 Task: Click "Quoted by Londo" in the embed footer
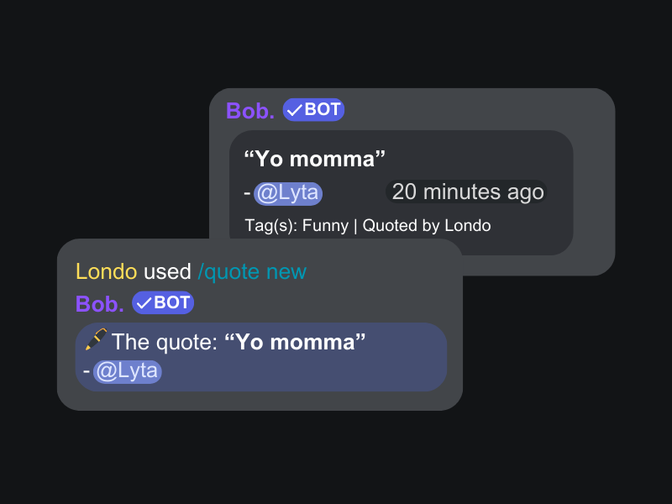(x=427, y=225)
